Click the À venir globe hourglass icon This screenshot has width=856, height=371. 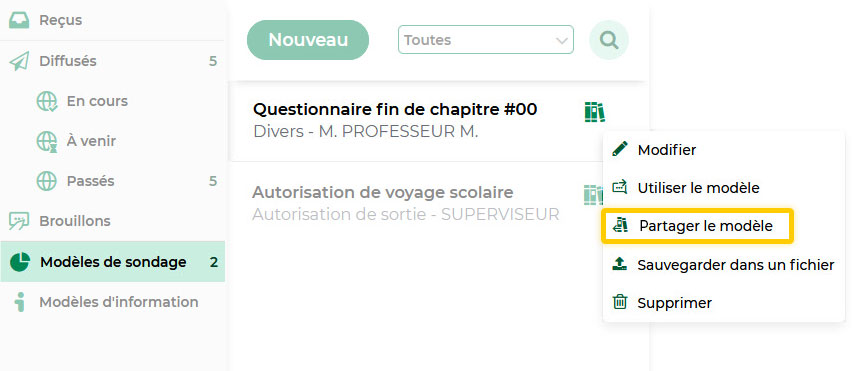[x=47, y=141]
